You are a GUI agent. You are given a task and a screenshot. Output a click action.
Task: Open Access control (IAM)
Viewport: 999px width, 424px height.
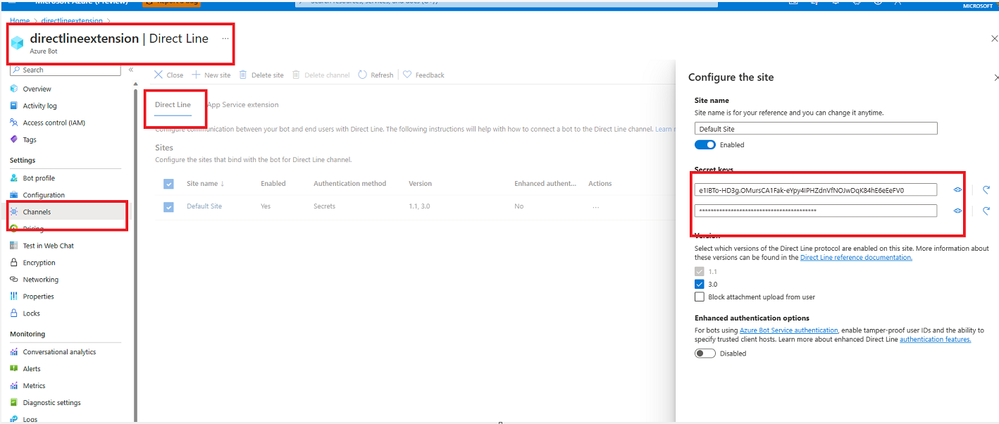click(54, 122)
